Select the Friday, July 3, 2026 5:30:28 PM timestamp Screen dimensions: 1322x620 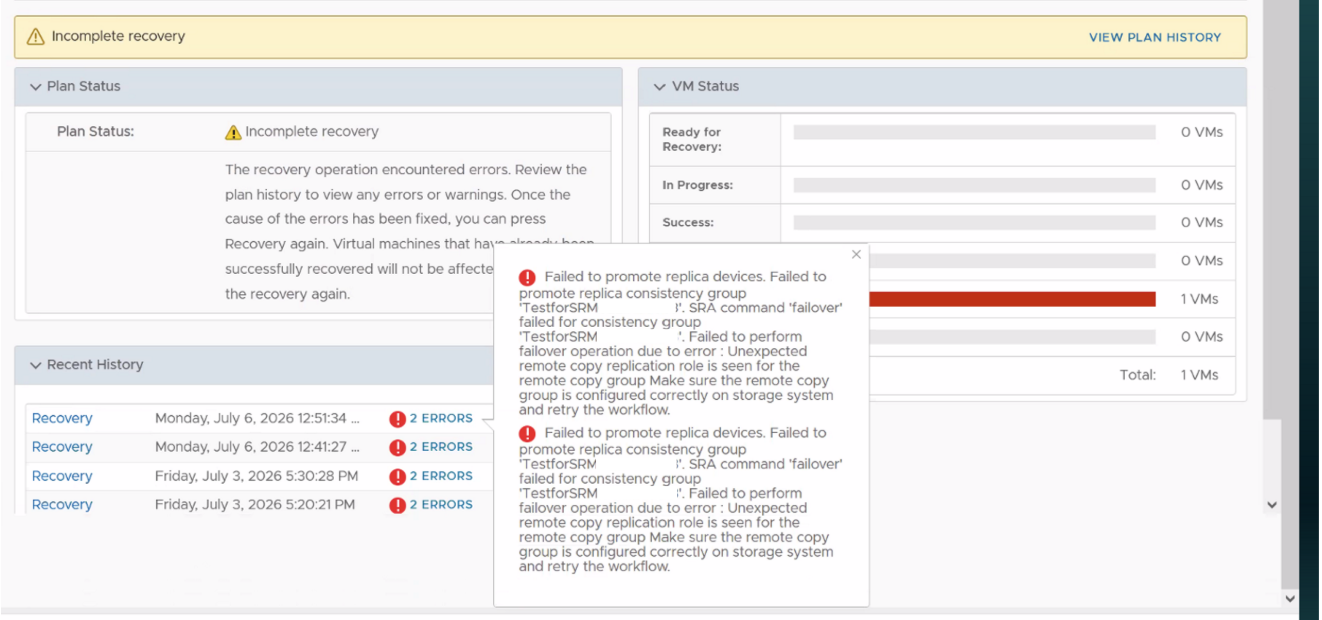(256, 476)
